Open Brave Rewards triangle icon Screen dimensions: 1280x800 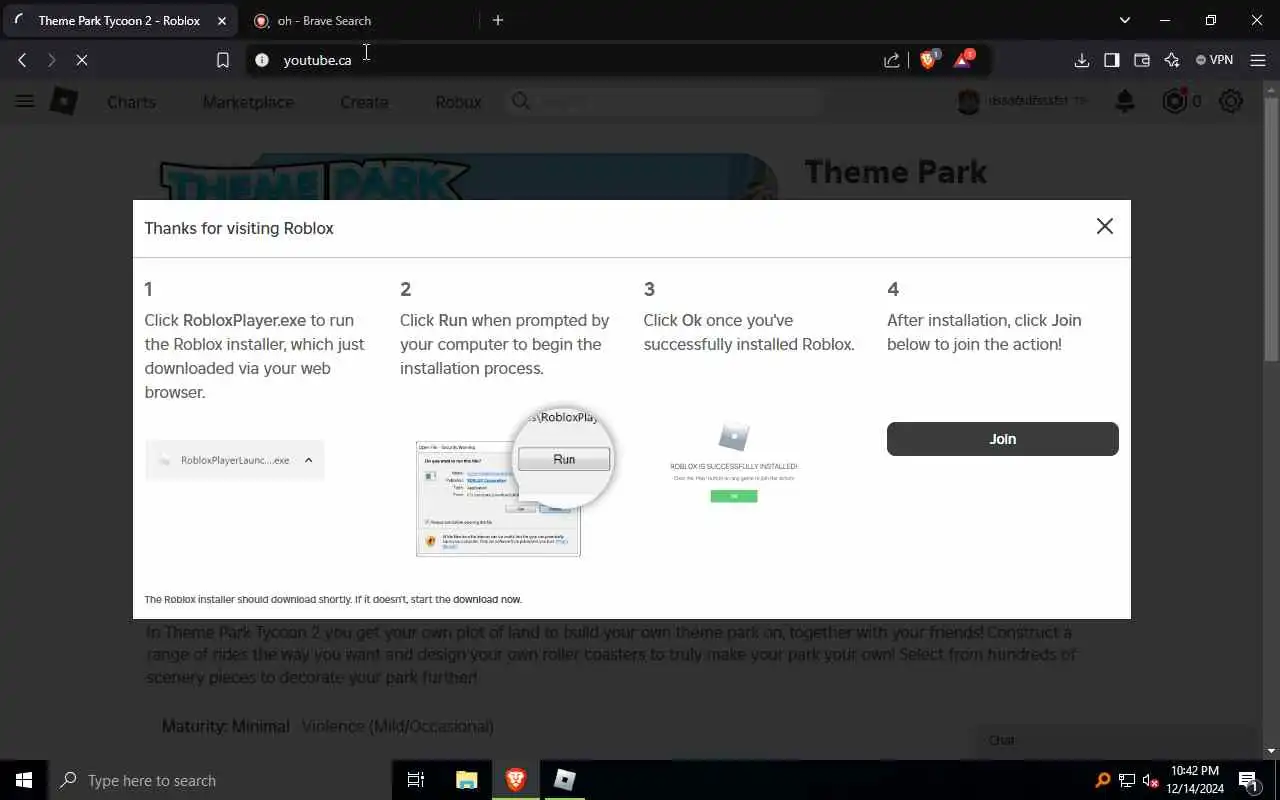(x=962, y=60)
